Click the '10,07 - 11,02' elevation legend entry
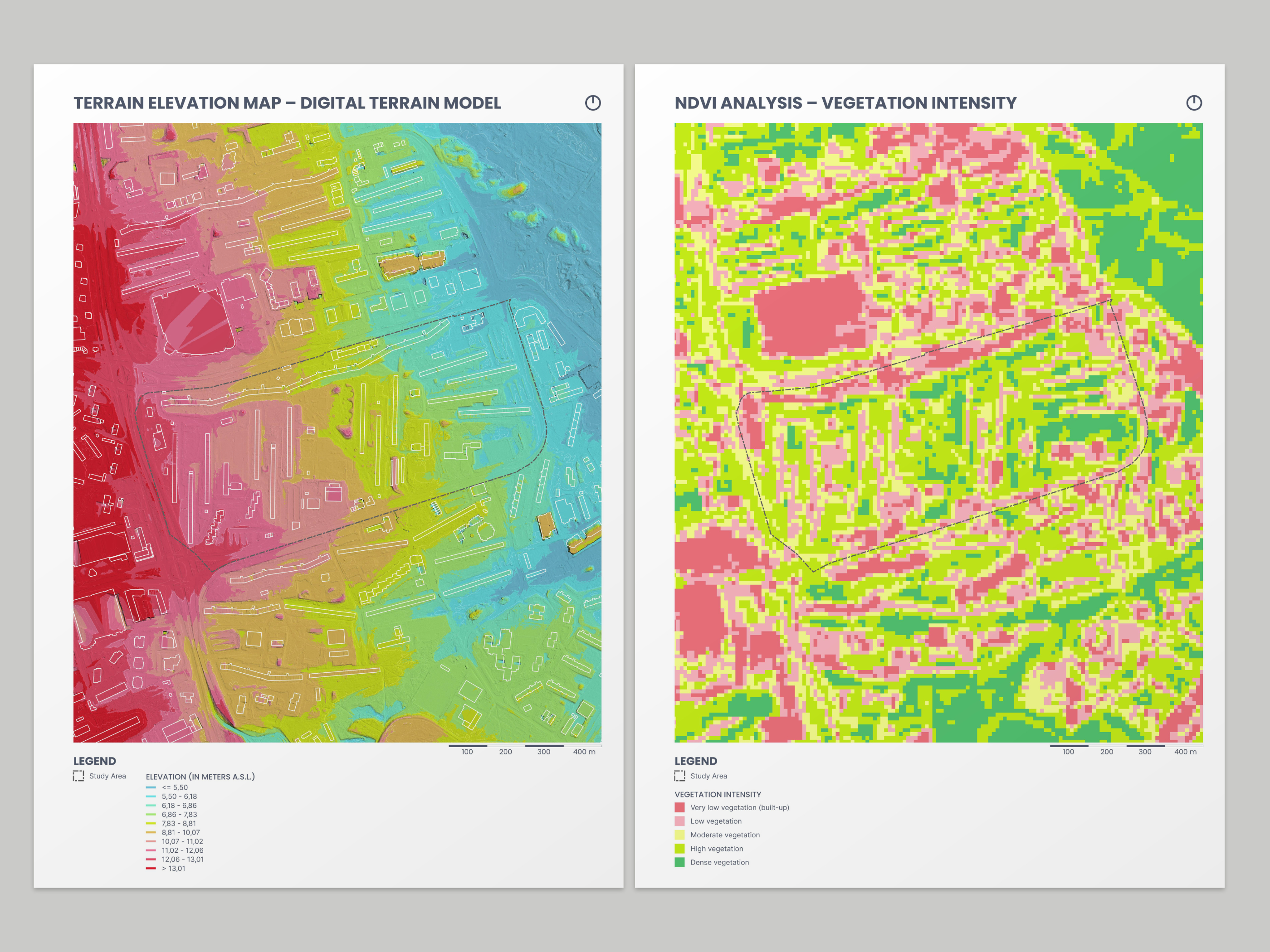1270x952 pixels. [182, 841]
